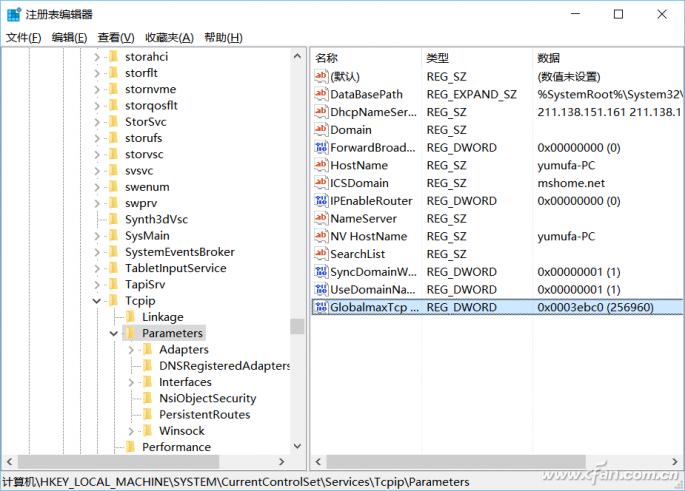Viewport: 685px width, 491px height.
Task: Click the registry path in status bar
Action: click(235, 482)
